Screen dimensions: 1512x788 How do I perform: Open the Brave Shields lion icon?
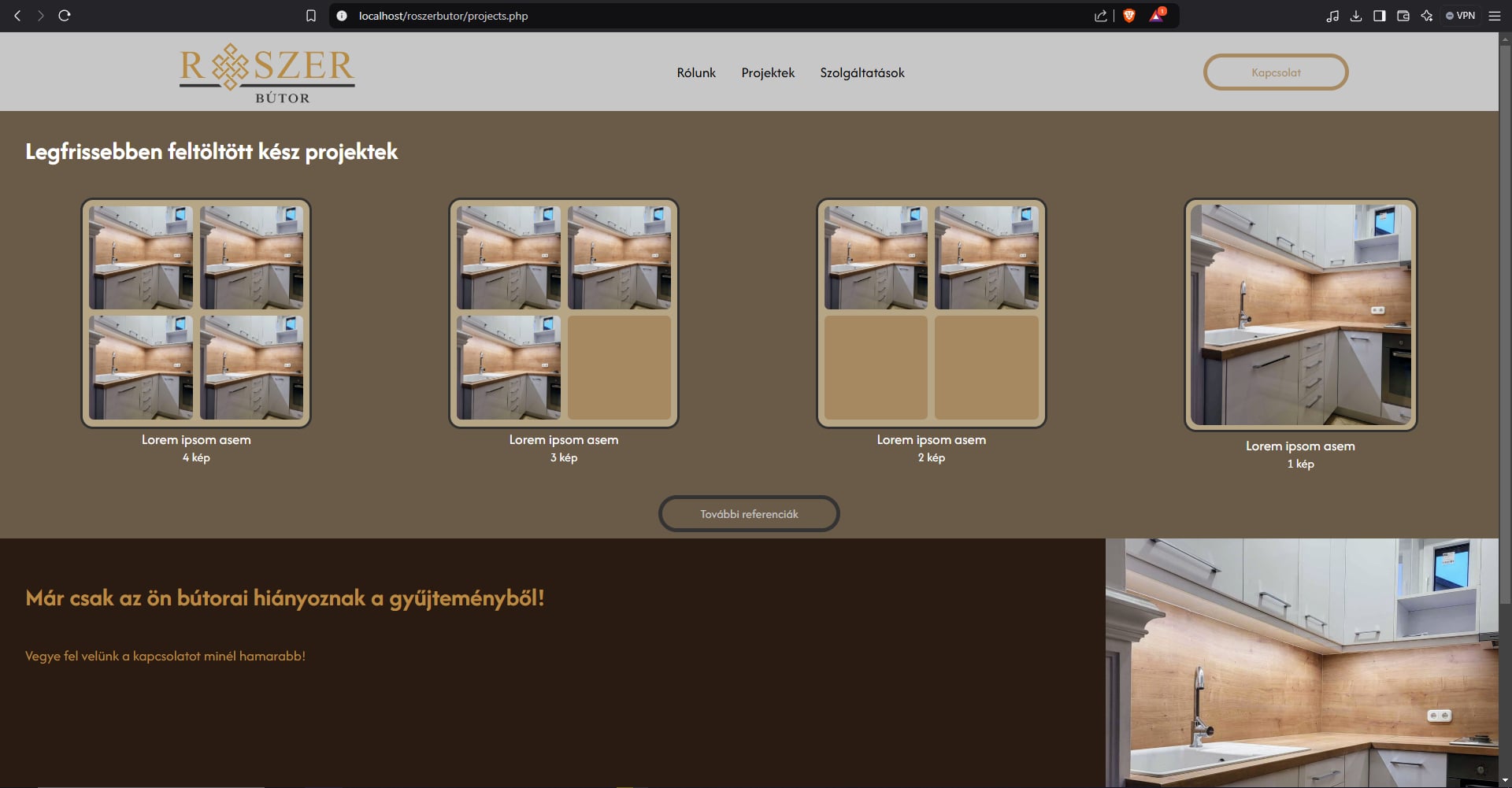click(1128, 16)
